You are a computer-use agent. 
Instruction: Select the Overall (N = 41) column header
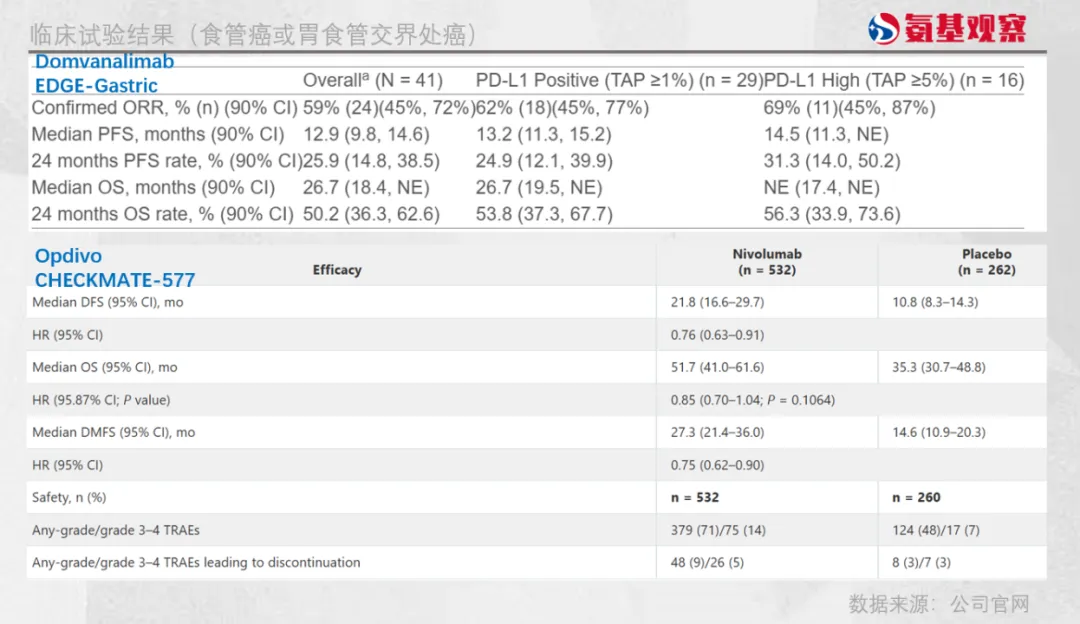tap(372, 80)
